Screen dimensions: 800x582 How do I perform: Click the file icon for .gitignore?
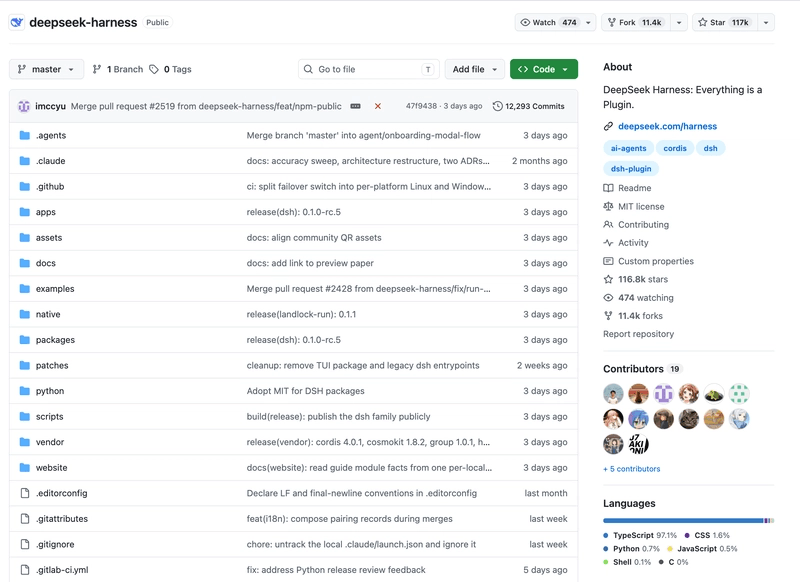[24, 544]
